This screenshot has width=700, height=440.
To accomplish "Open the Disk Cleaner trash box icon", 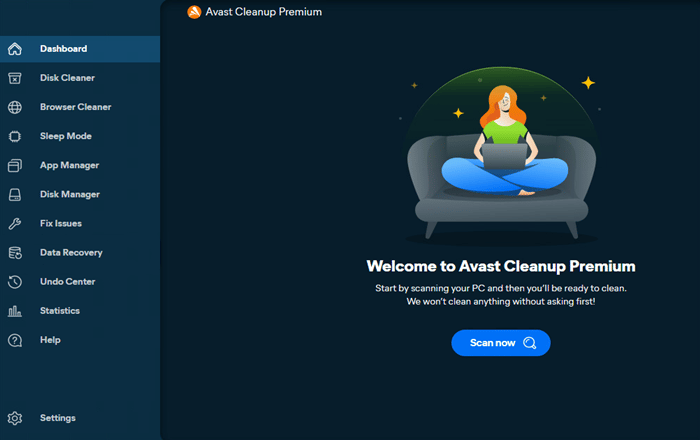I will 15,78.
